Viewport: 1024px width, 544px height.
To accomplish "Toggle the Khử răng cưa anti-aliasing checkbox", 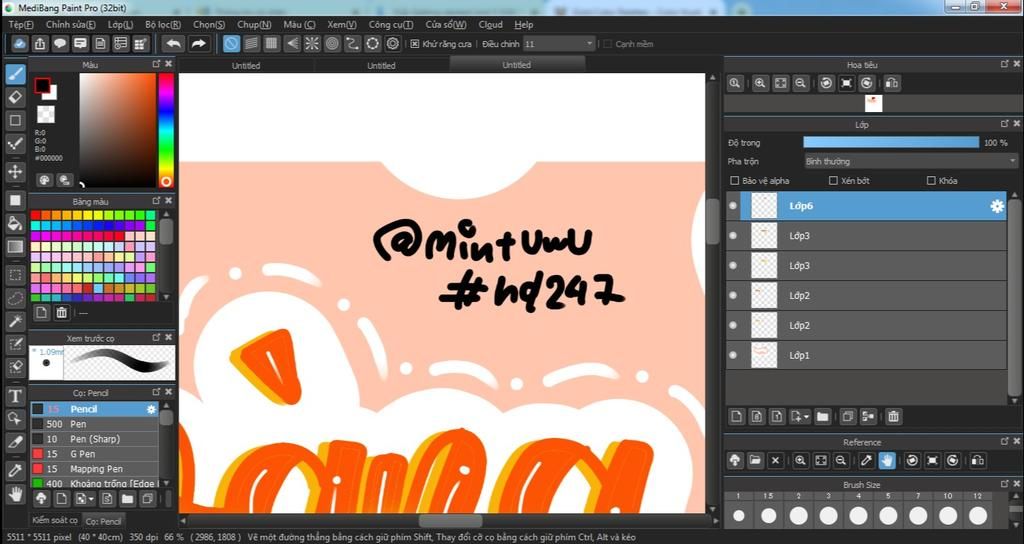I will pos(415,44).
